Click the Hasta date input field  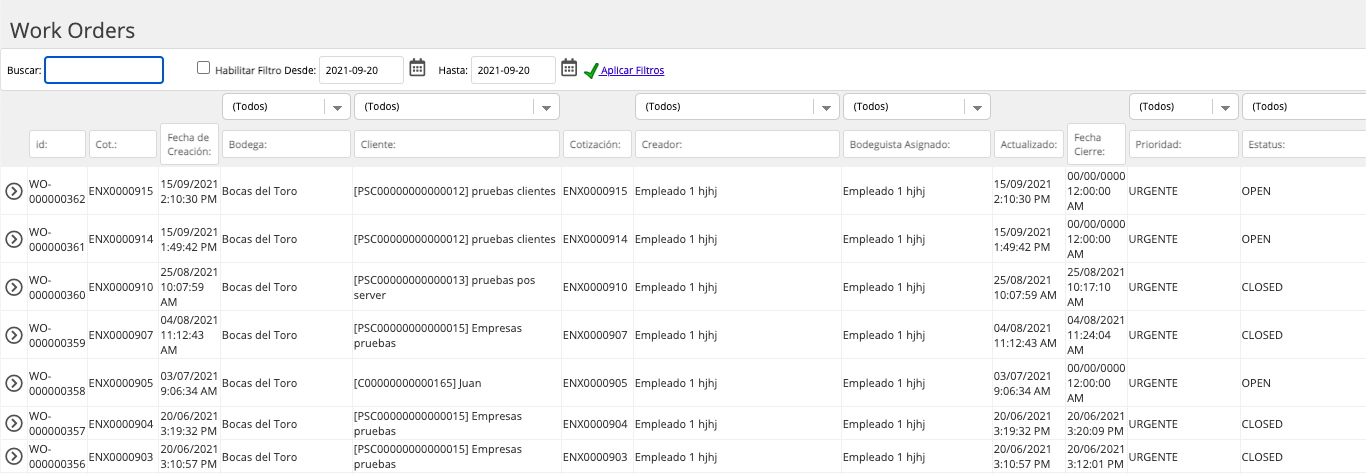513,70
